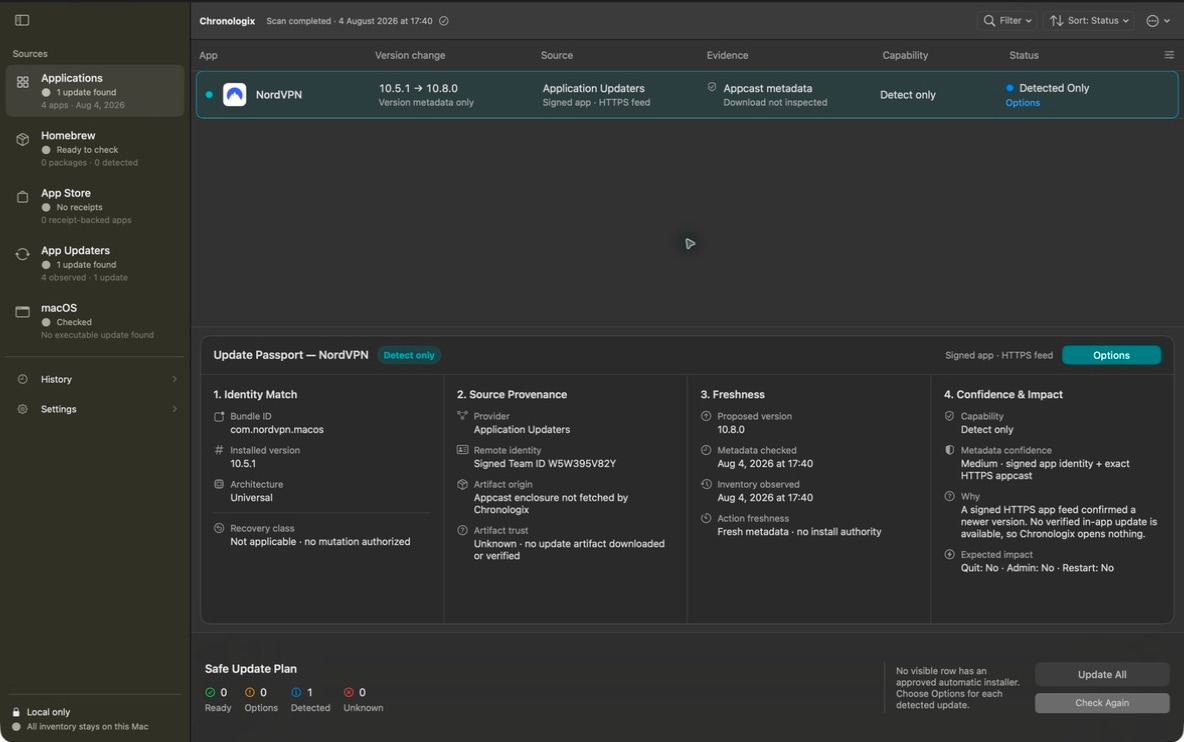This screenshot has width=1184, height=742.
Task: Click the Detect only badge in passport
Action: pos(409,355)
